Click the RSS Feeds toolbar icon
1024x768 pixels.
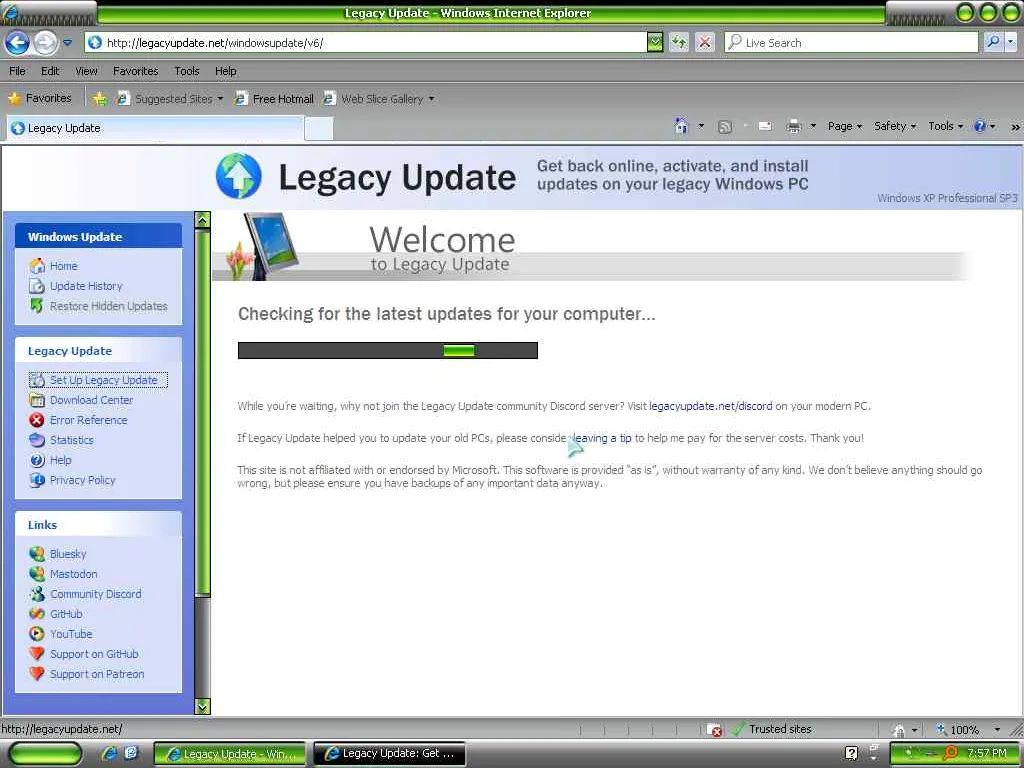coord(724,126)
